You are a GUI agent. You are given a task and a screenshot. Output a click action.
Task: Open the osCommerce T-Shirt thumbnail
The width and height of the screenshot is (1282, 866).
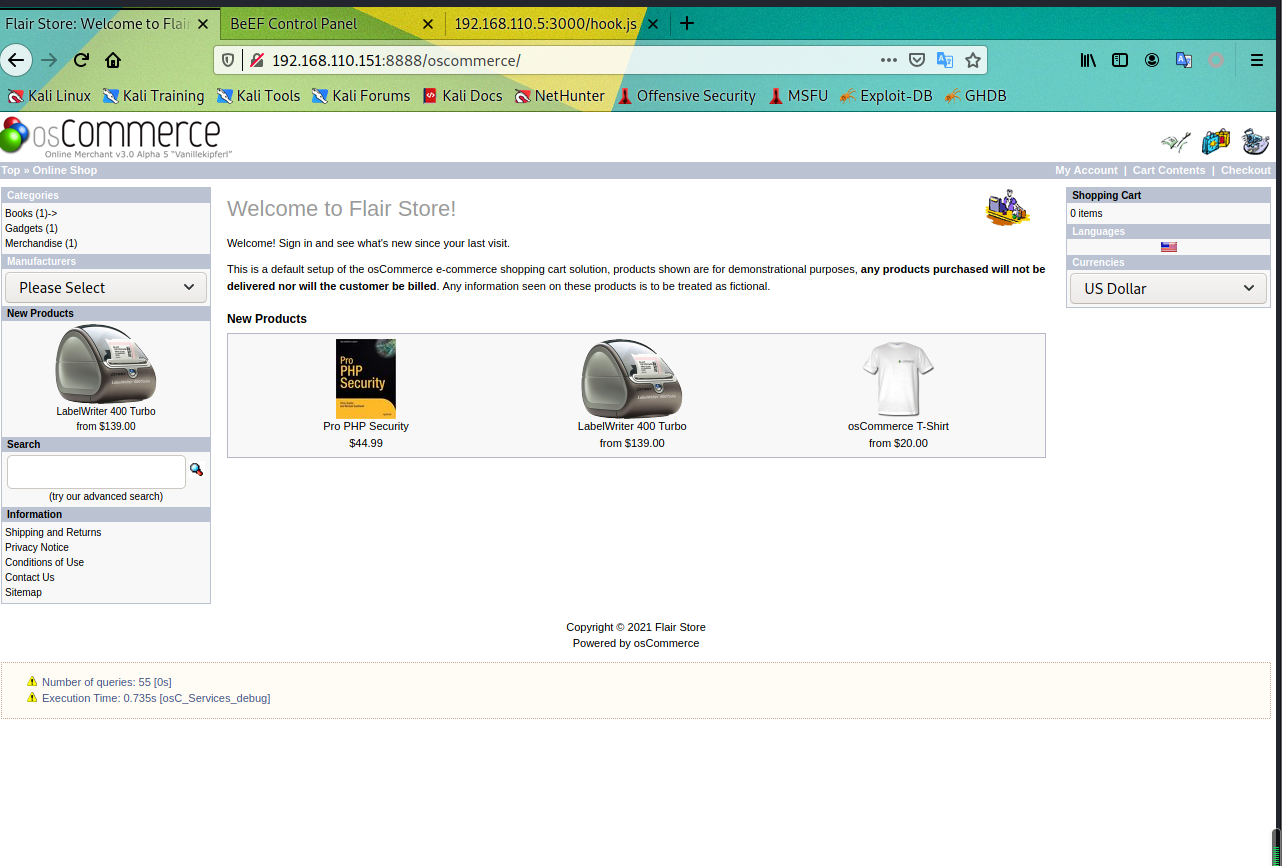coord(898,379)
